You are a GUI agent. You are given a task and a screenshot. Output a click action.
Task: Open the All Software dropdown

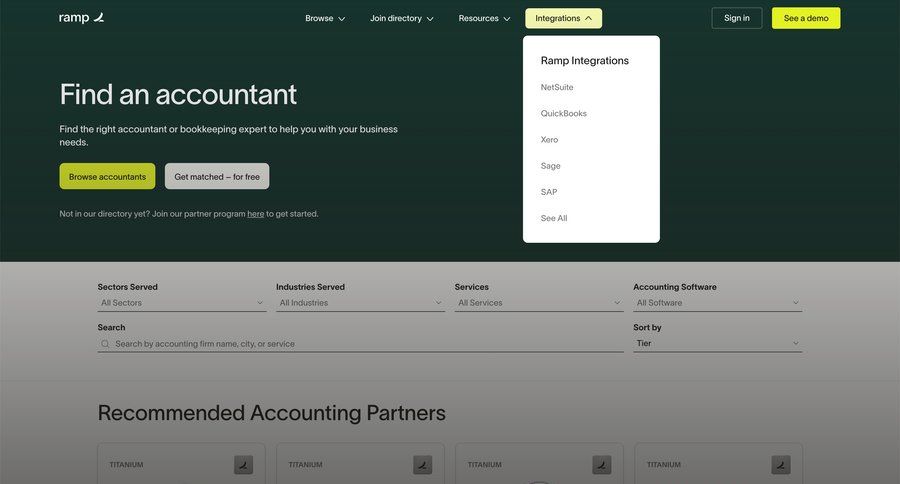tap(717, 303)
